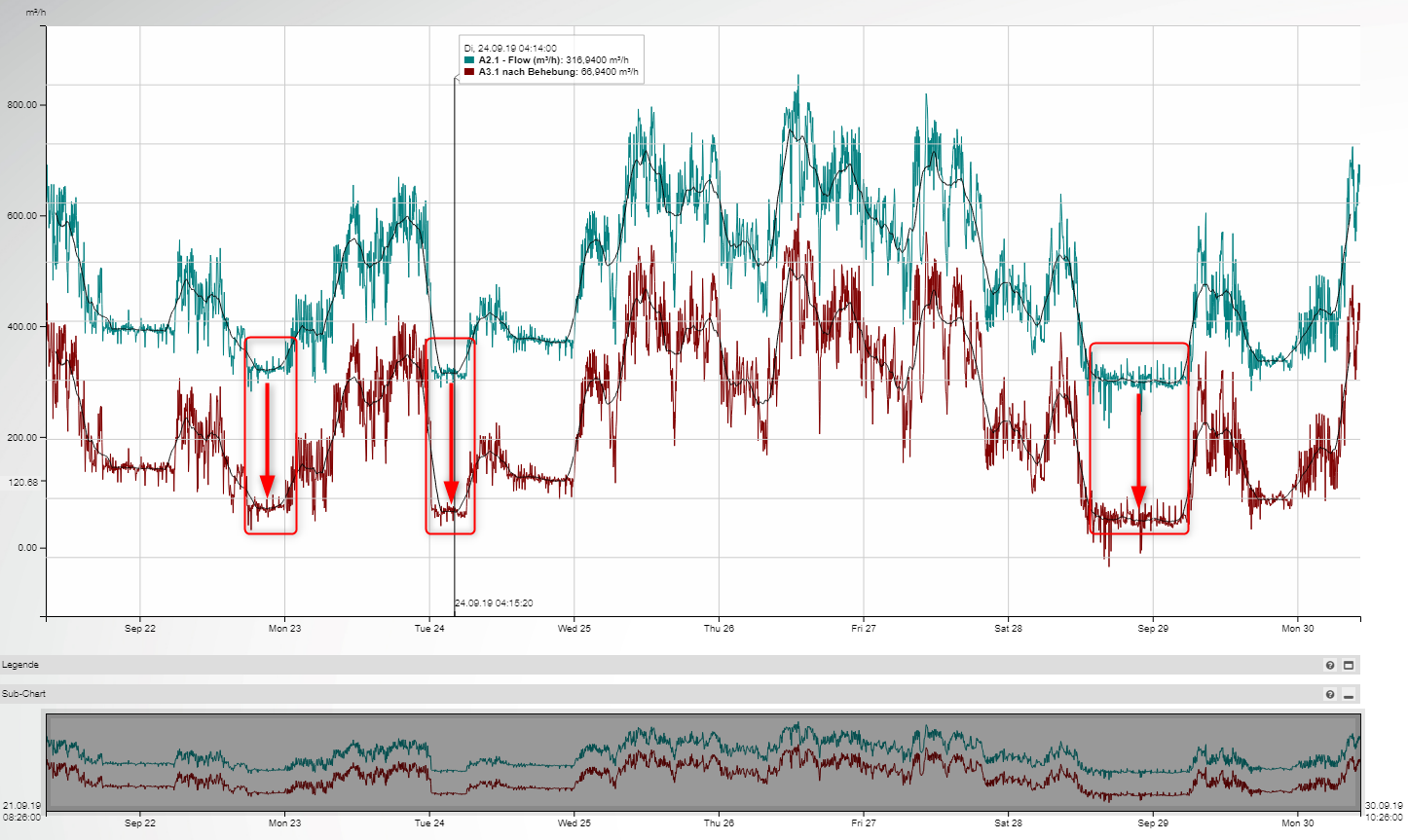1408x840 pixels.
Task: Minimize the Sub-Chart panel
Action: [1349, 695]
